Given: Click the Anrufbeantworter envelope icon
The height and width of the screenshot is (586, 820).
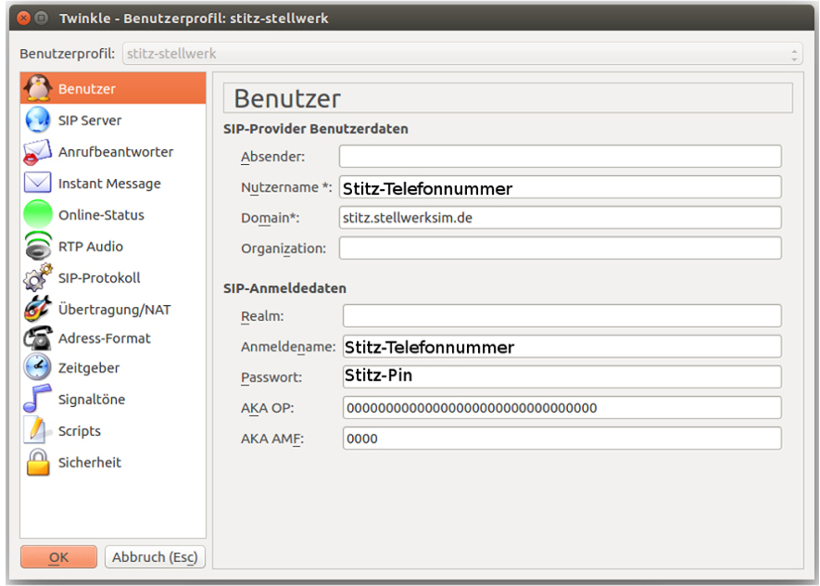Looking at the screenshot, I should 38,152.
